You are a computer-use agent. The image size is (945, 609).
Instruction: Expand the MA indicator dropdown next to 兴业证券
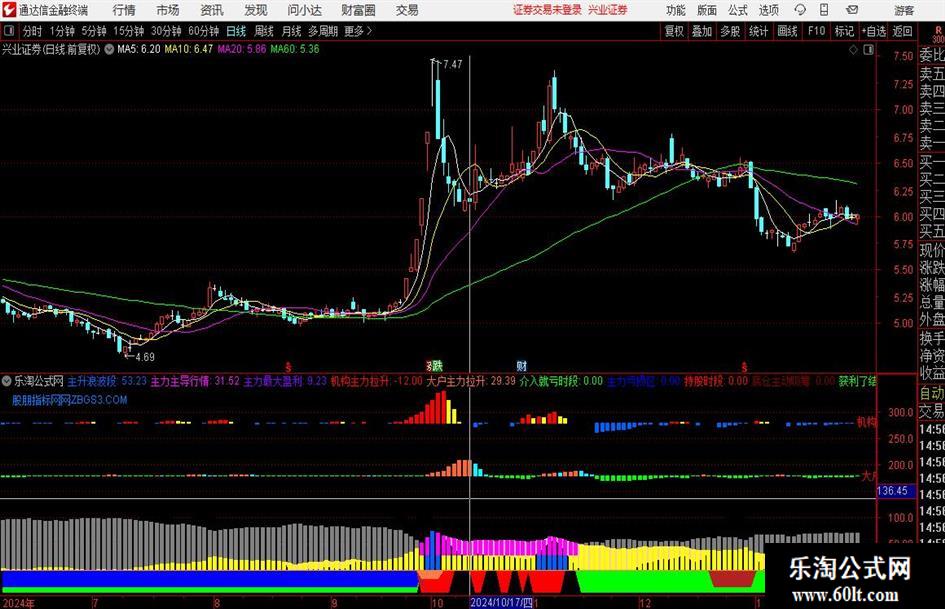tap(109, 49)
